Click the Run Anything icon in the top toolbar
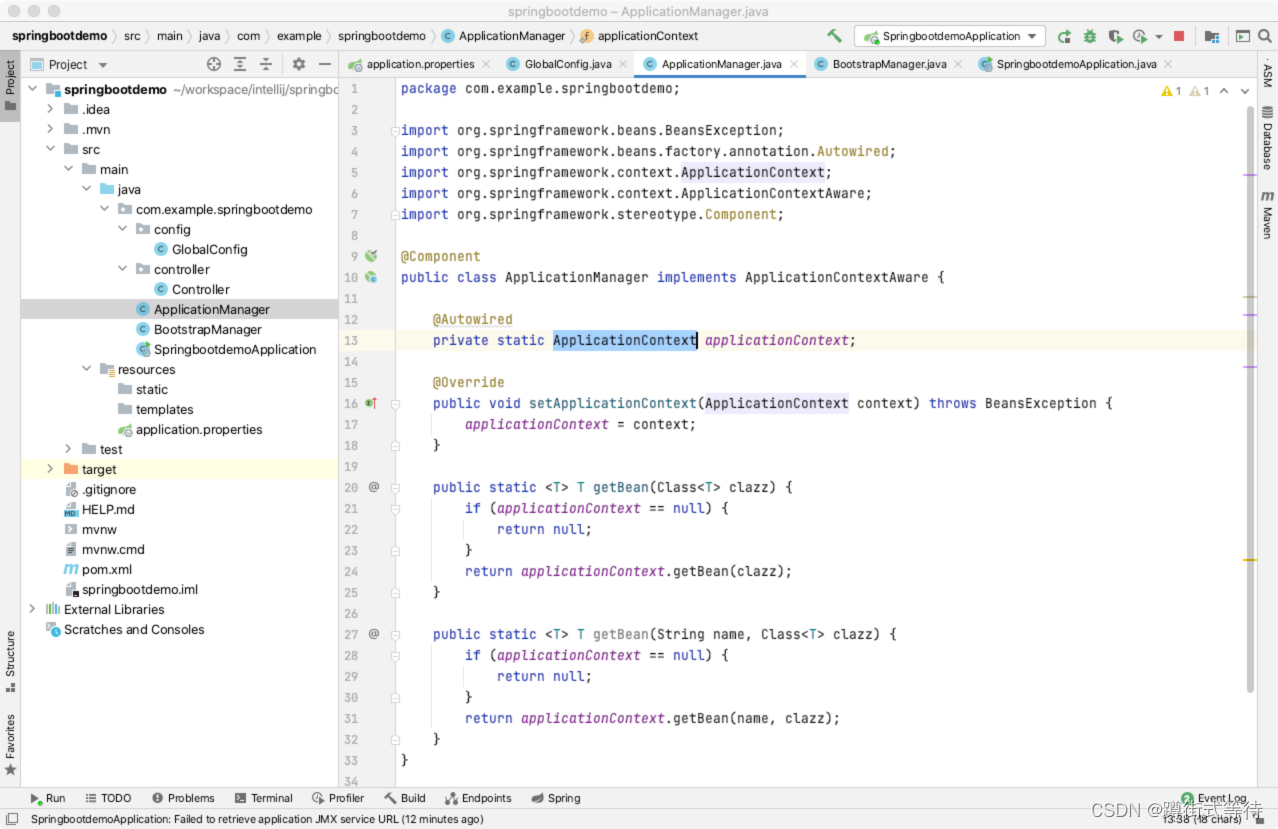 point(1243,36)
